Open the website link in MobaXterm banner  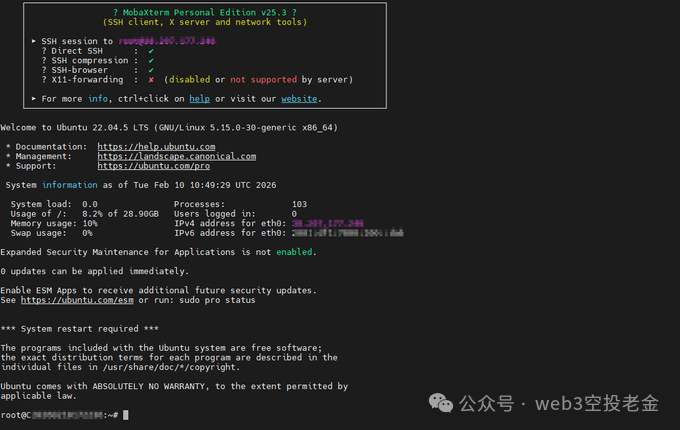pyautogui.click(x=299, y=99)
